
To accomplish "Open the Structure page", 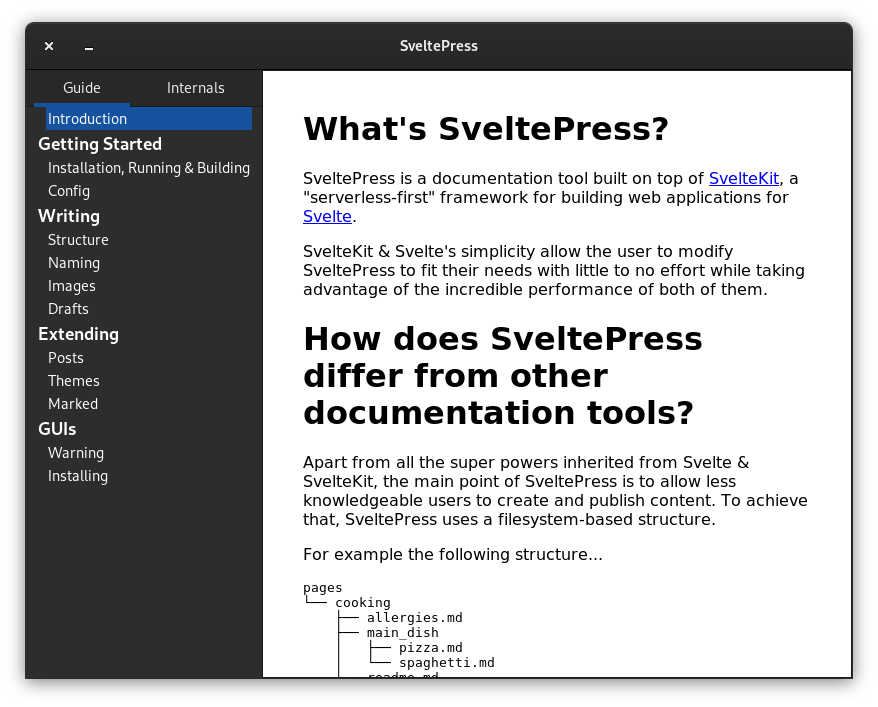I will pyautogui.click(x=78, y=240).
